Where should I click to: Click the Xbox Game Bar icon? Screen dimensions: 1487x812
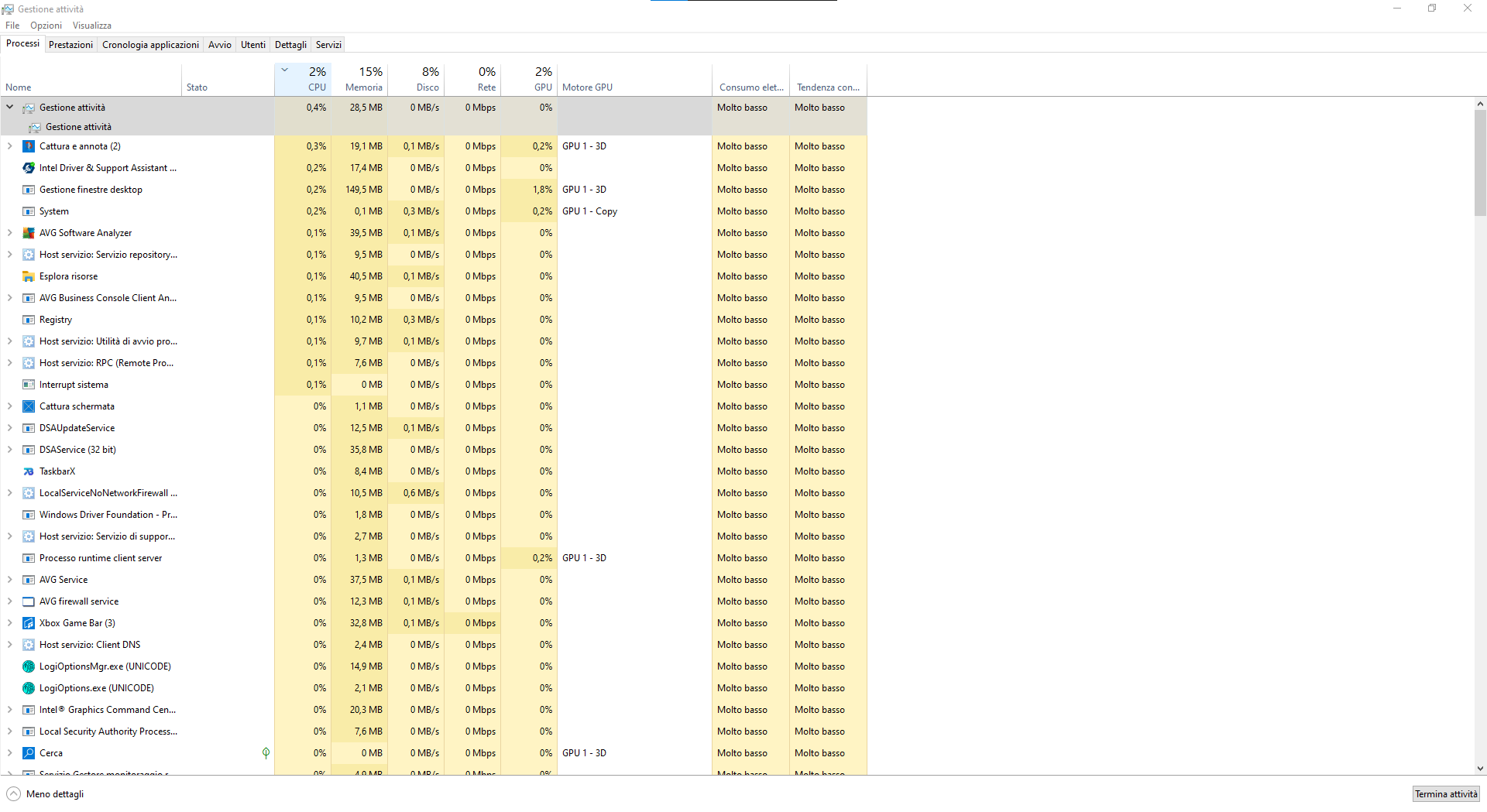tap(29, 623)
